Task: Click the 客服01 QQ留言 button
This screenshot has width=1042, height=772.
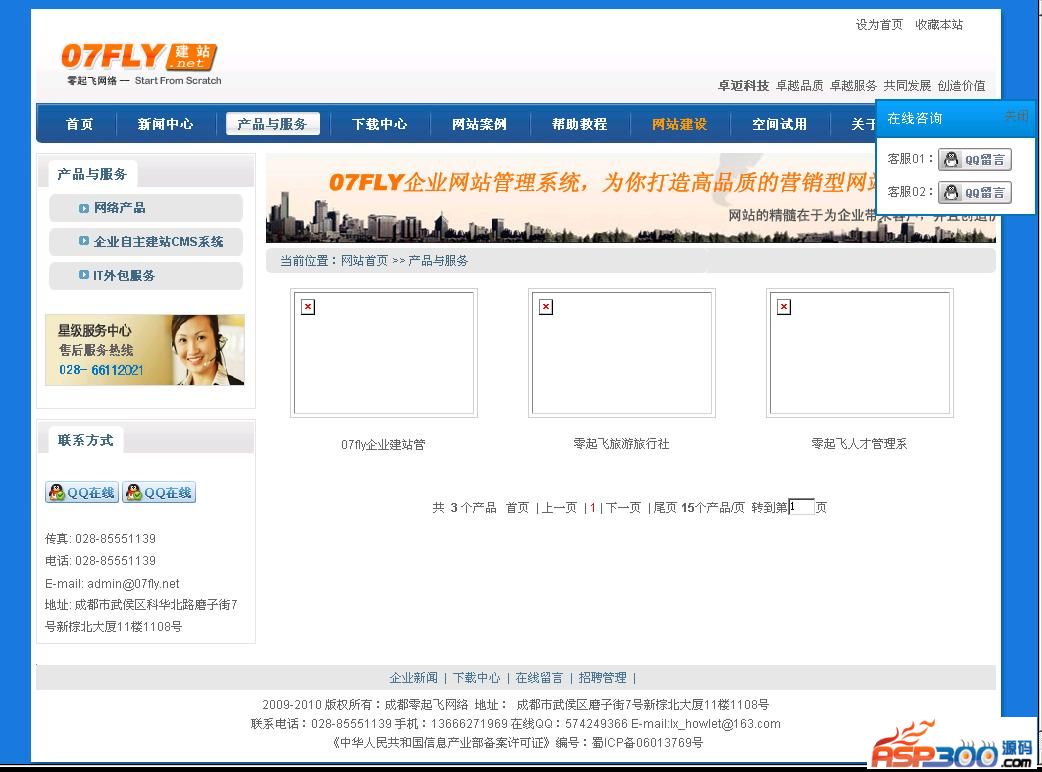Action: (974, 159)
